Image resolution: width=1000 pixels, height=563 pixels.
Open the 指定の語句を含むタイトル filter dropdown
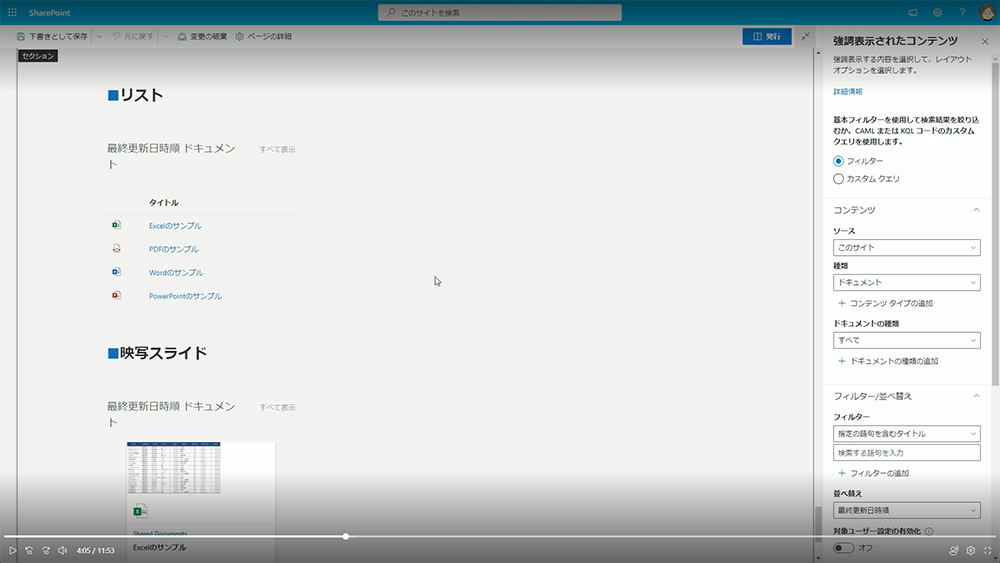coord(906,434)
